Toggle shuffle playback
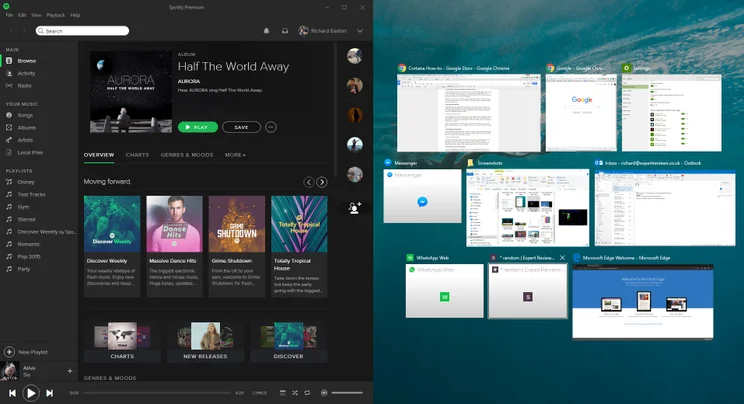Screen dimensions: 744x404 pyautogui.click(x=295, y=393)
